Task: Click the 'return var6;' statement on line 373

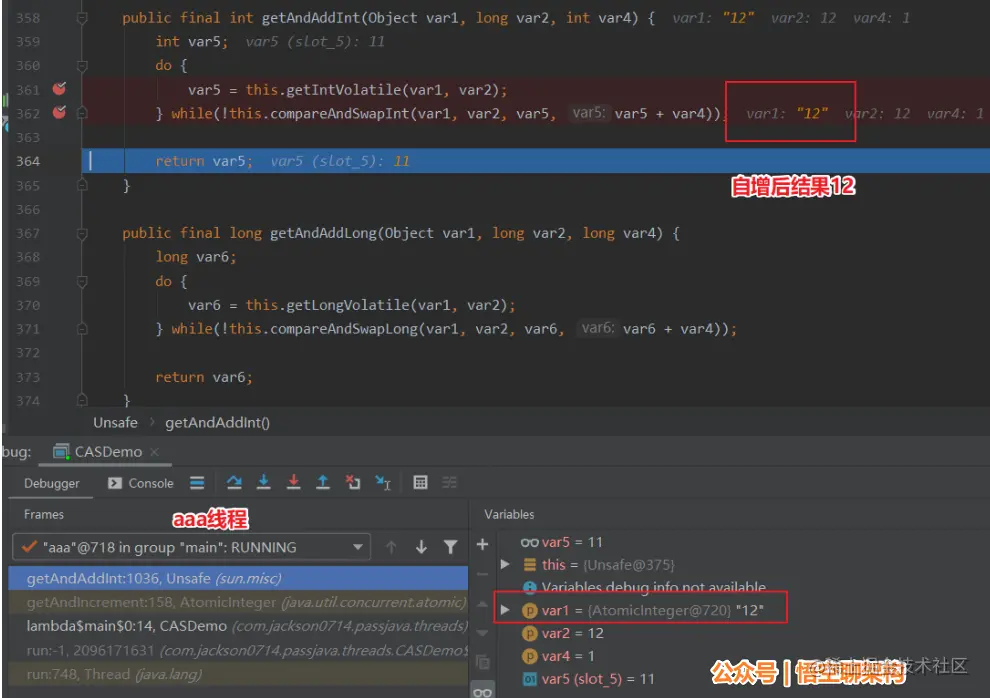Action: coord(204,377)
